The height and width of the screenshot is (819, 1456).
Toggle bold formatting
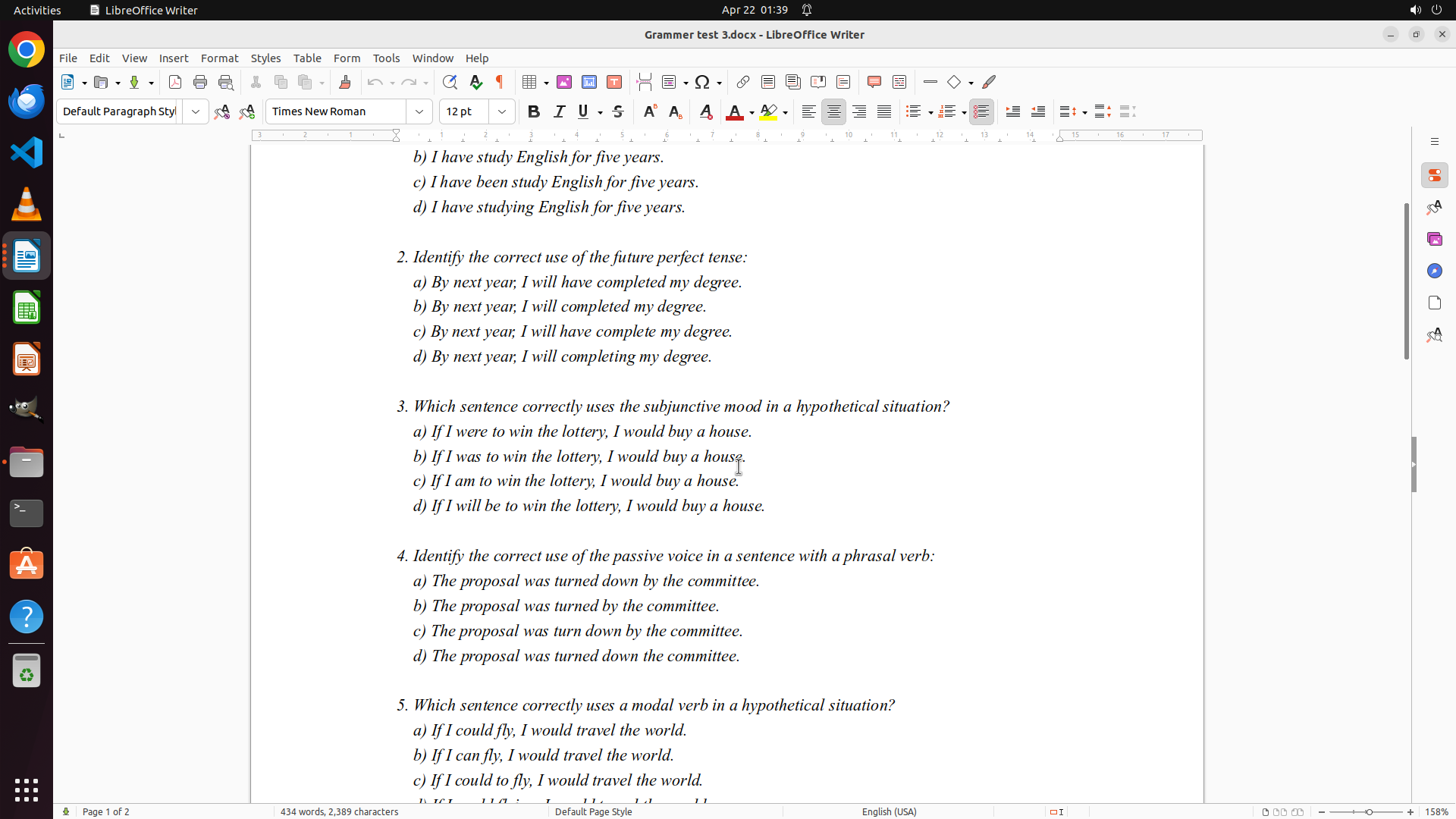click(534, 111)
